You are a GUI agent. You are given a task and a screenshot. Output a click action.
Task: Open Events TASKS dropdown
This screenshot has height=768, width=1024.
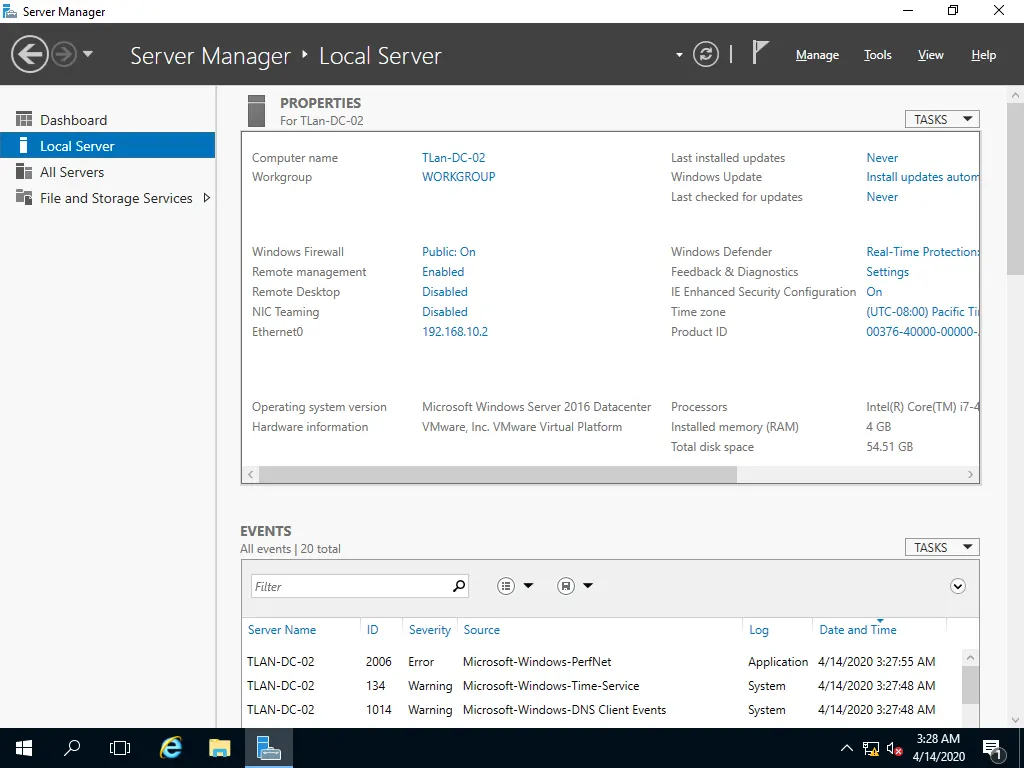pos(942,547)
